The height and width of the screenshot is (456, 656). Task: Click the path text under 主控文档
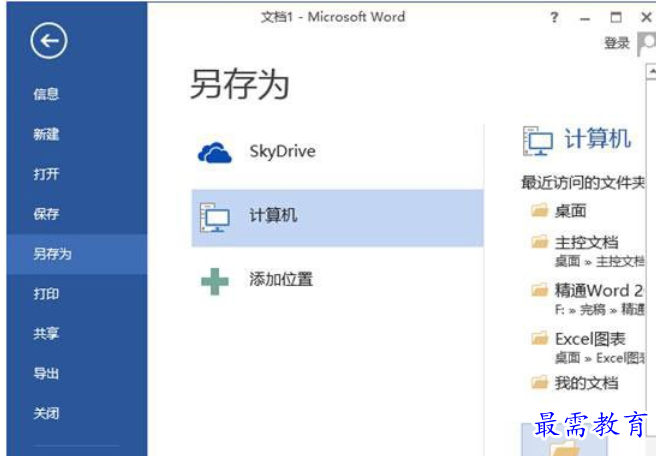599,261
